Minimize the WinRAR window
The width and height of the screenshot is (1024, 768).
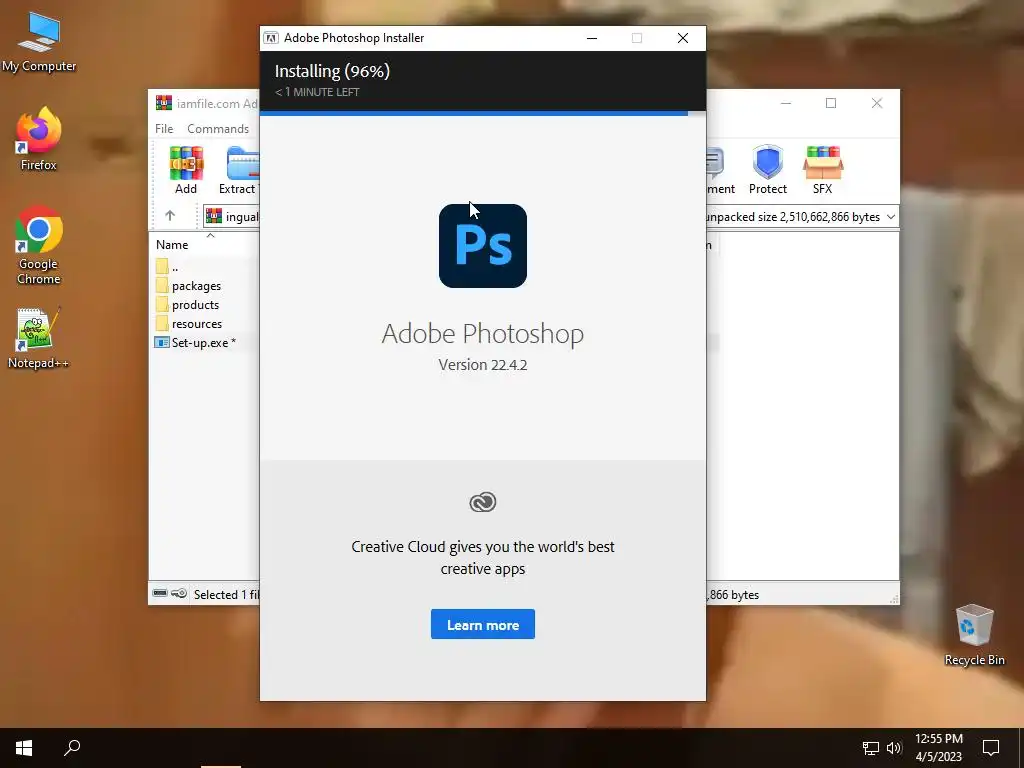786,103
